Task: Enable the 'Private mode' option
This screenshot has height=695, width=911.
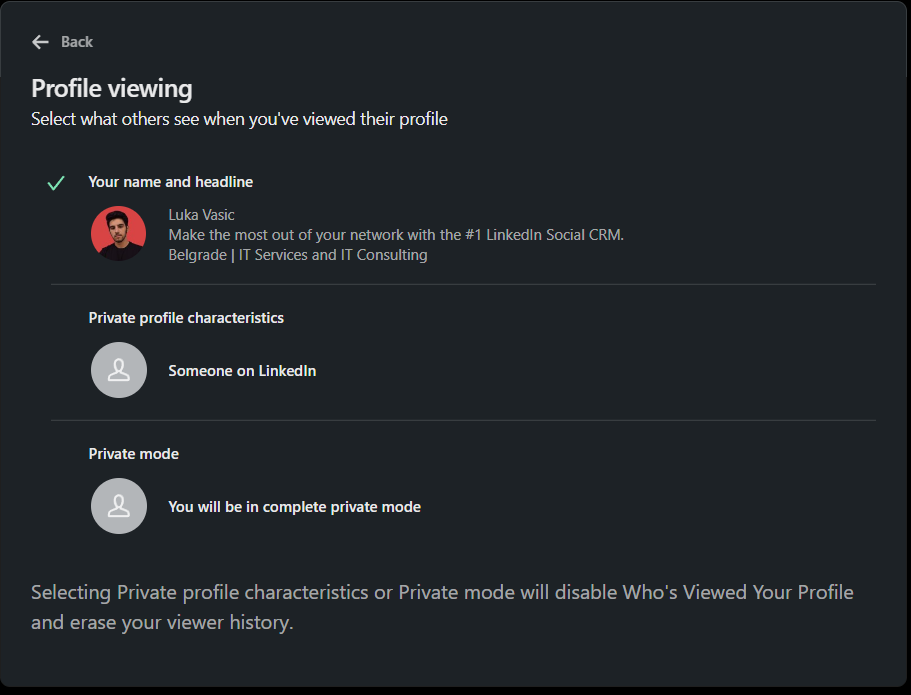Action: pos(133,454)
